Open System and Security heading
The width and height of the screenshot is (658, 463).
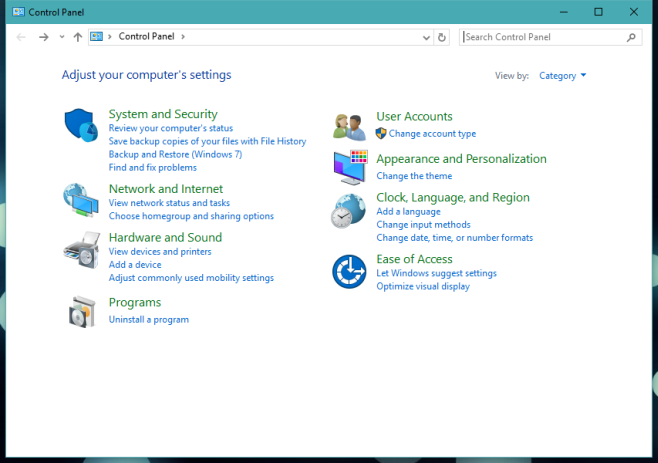163,114
